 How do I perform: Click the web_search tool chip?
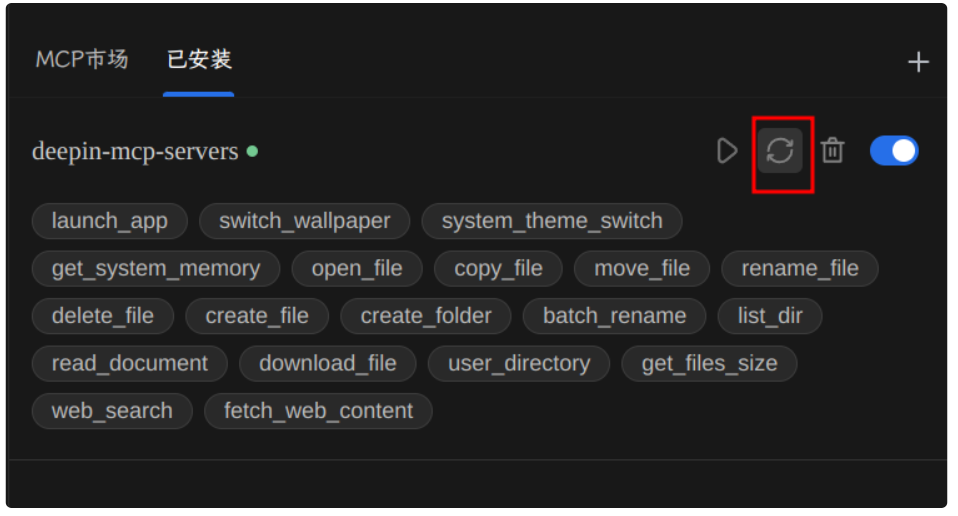[x=112, y=412]
